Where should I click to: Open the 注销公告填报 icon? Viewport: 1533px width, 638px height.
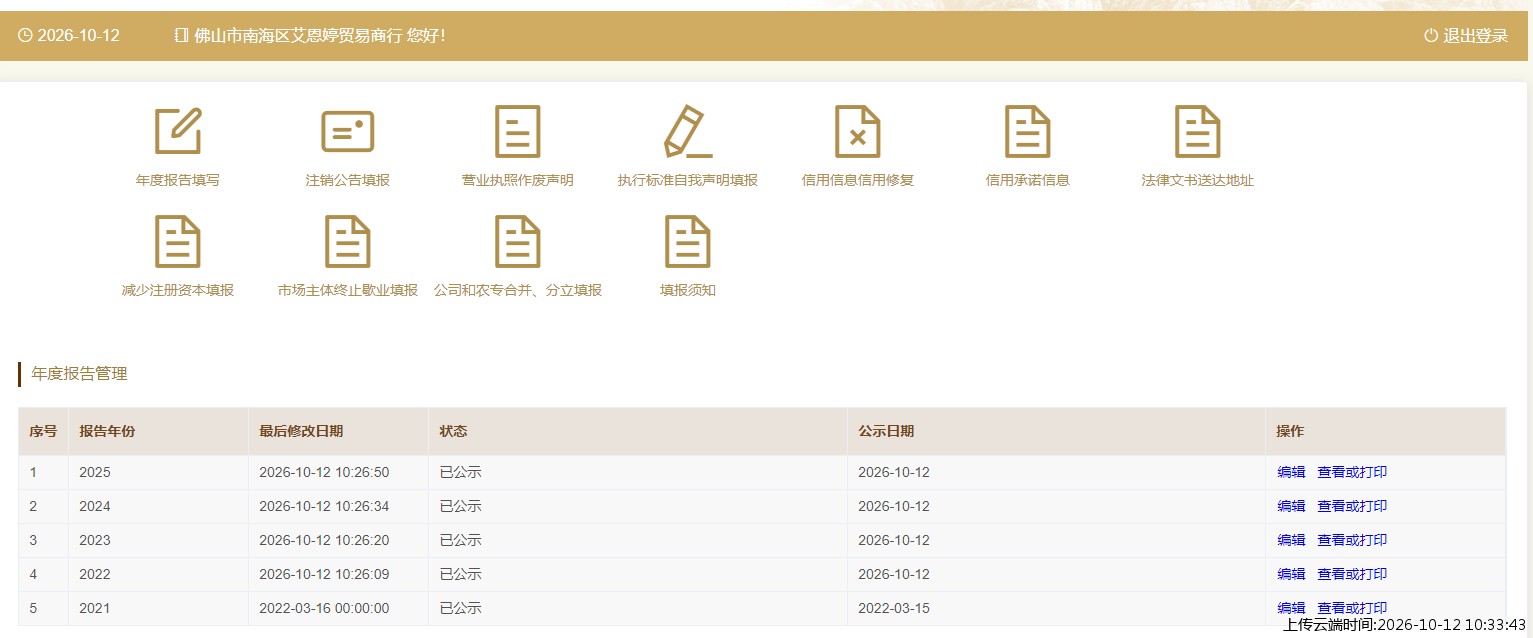(x=348, y=131)
